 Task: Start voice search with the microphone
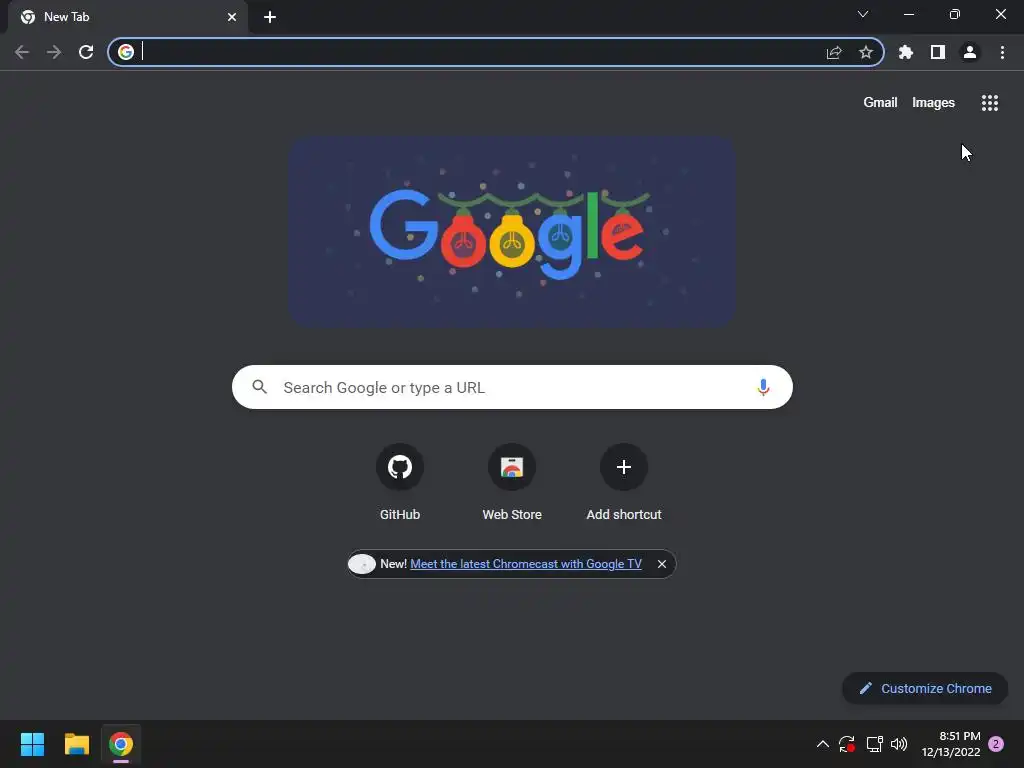(x=763, y=387)
